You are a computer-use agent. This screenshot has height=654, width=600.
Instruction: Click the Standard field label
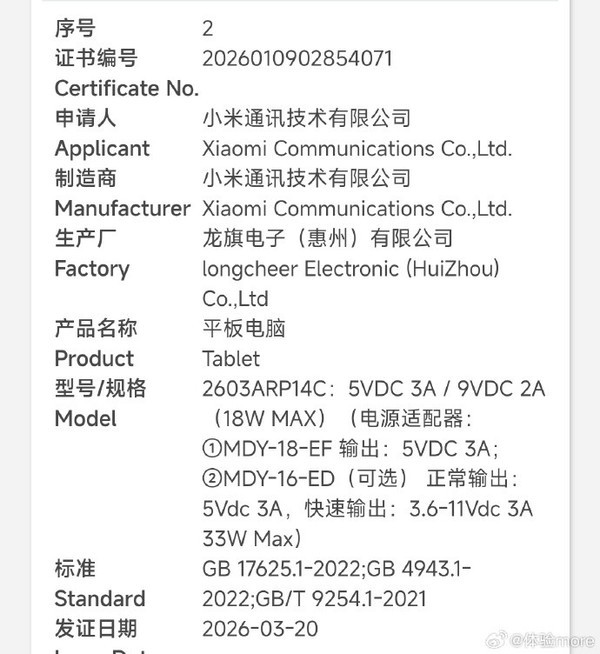pyautogui.click(x=100, y=598)
